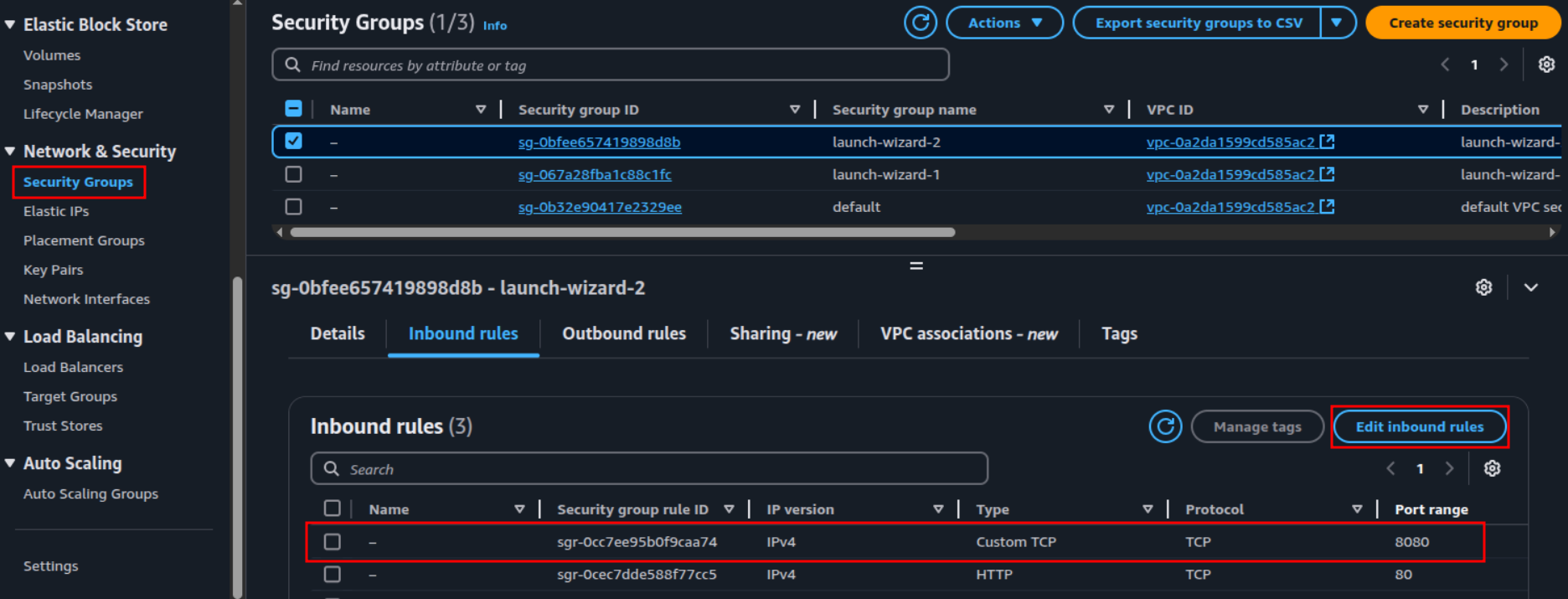Image resolution: width=1568 pixels, height=599 pixels.
Task: Sort inbound rules by Protocol column
Action: 1356,509
